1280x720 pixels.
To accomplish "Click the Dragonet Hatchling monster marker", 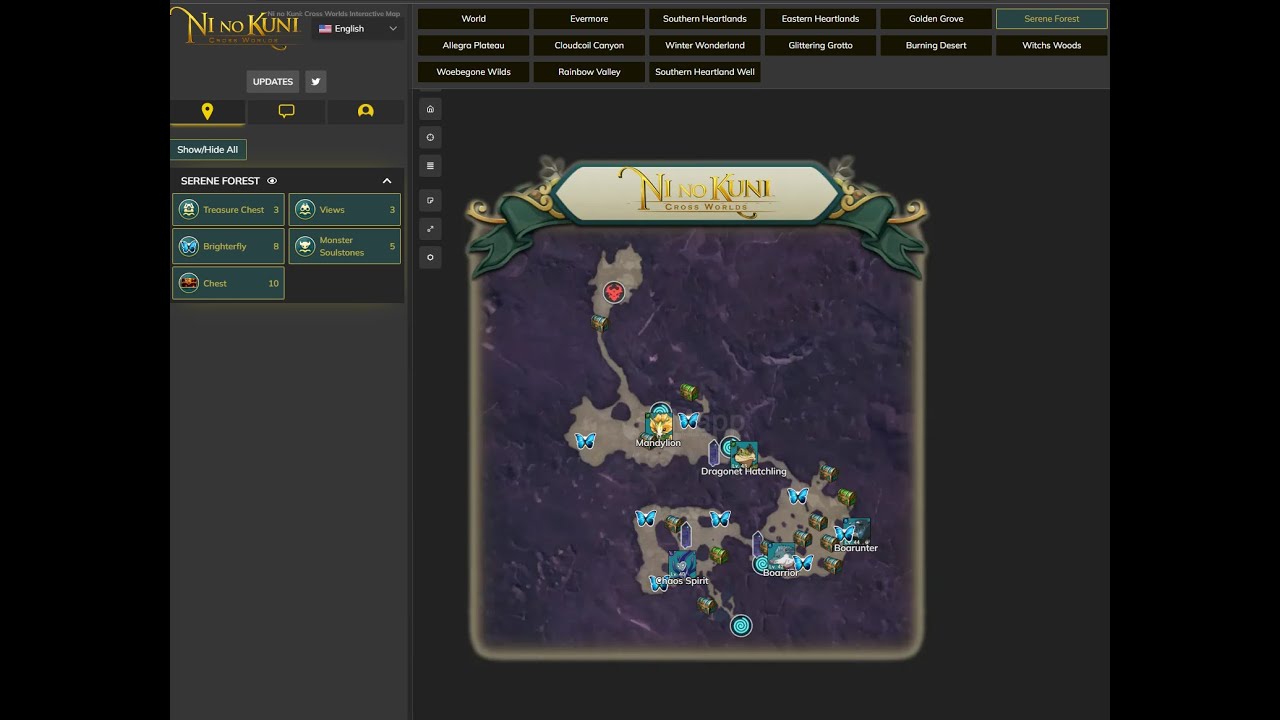I will point(744,454).
